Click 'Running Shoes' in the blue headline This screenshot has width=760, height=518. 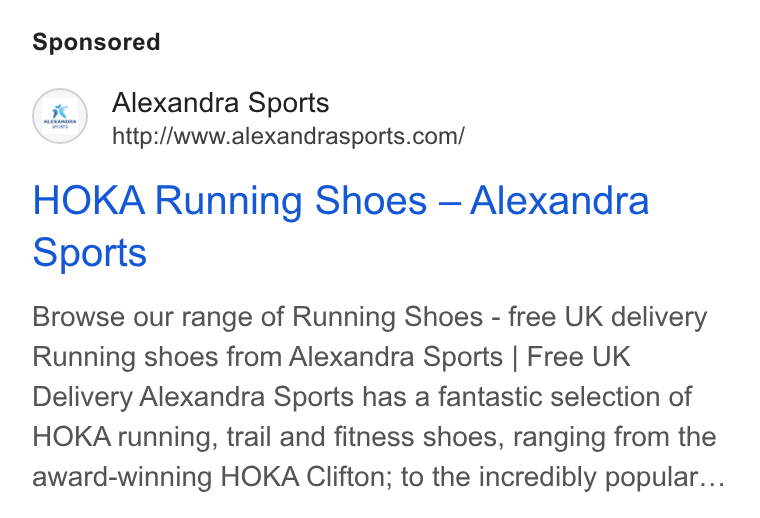coord(291,201)
